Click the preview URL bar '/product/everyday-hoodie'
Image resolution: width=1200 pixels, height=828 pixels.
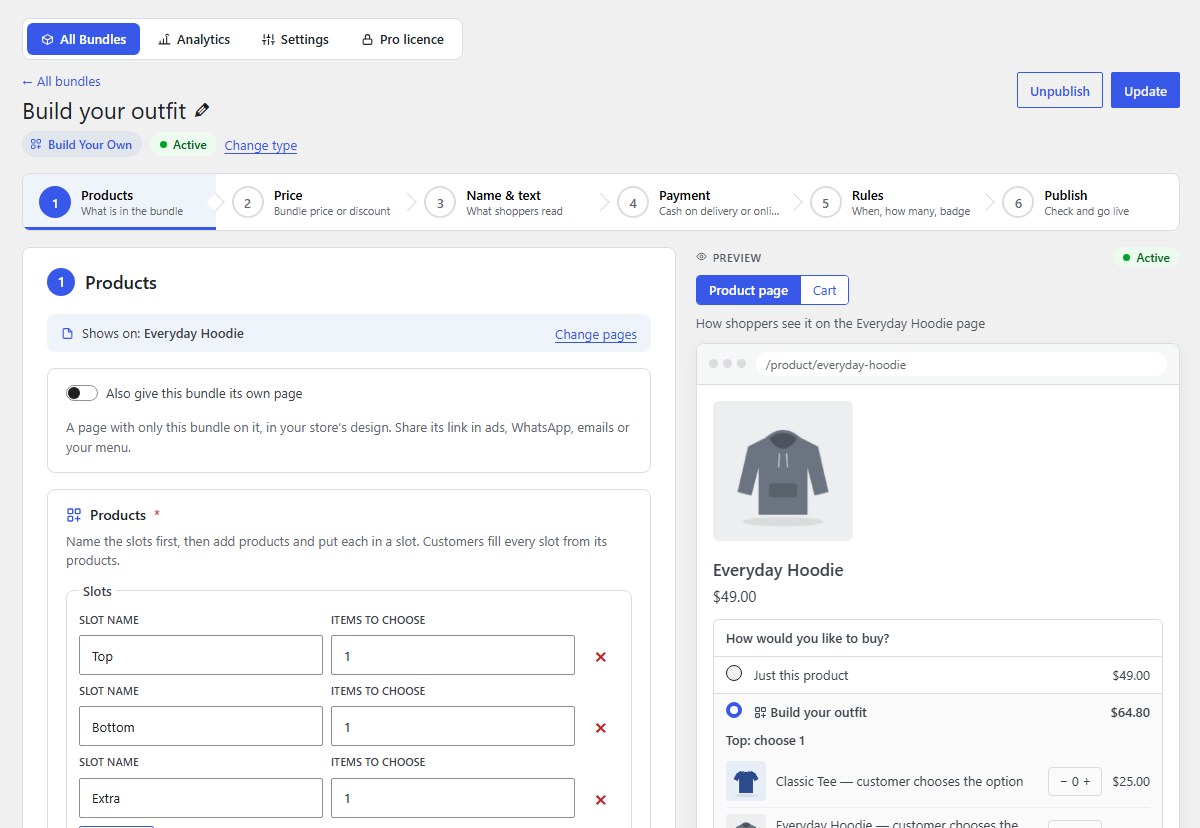click(x=961, y=365)
